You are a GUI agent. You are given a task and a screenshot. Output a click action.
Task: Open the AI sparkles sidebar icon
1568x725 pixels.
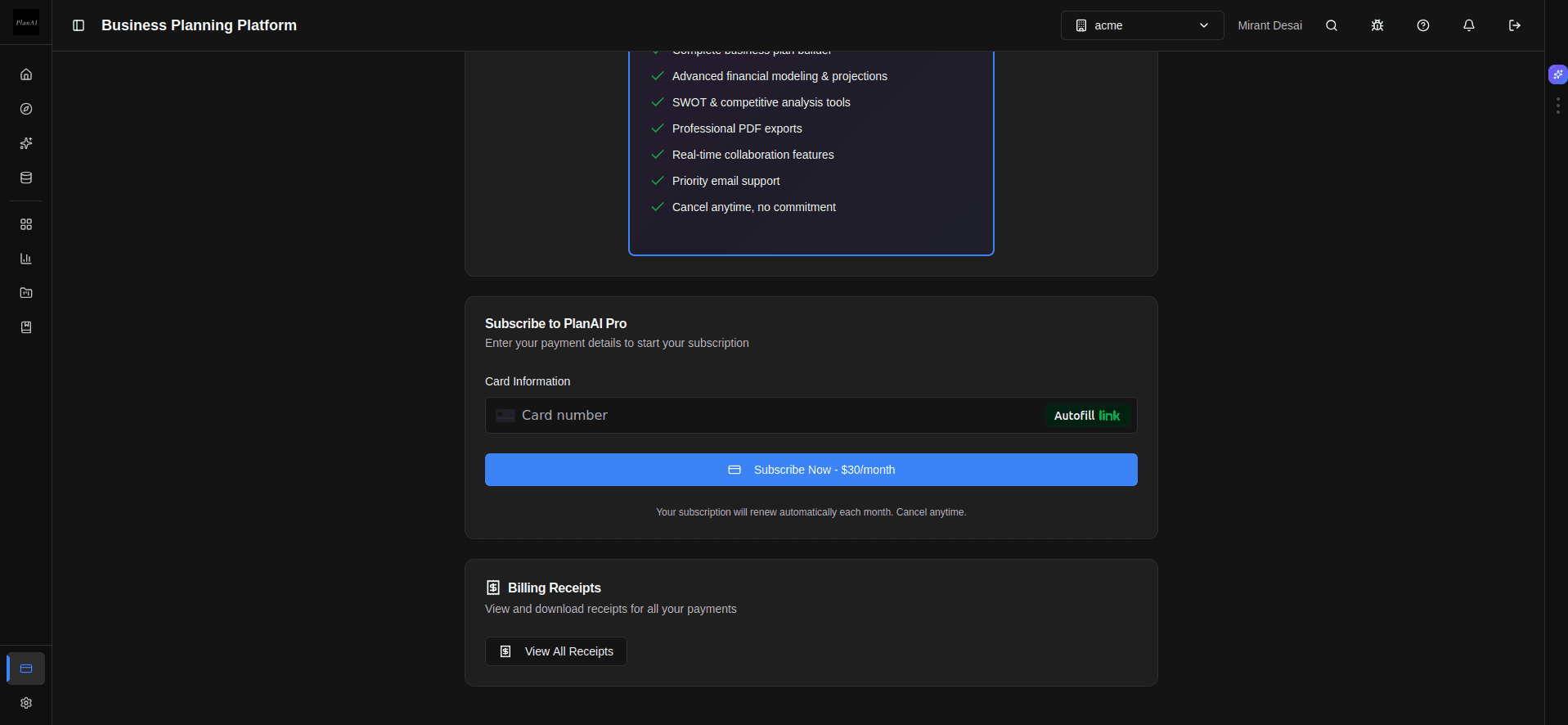[x=26, y=143]
